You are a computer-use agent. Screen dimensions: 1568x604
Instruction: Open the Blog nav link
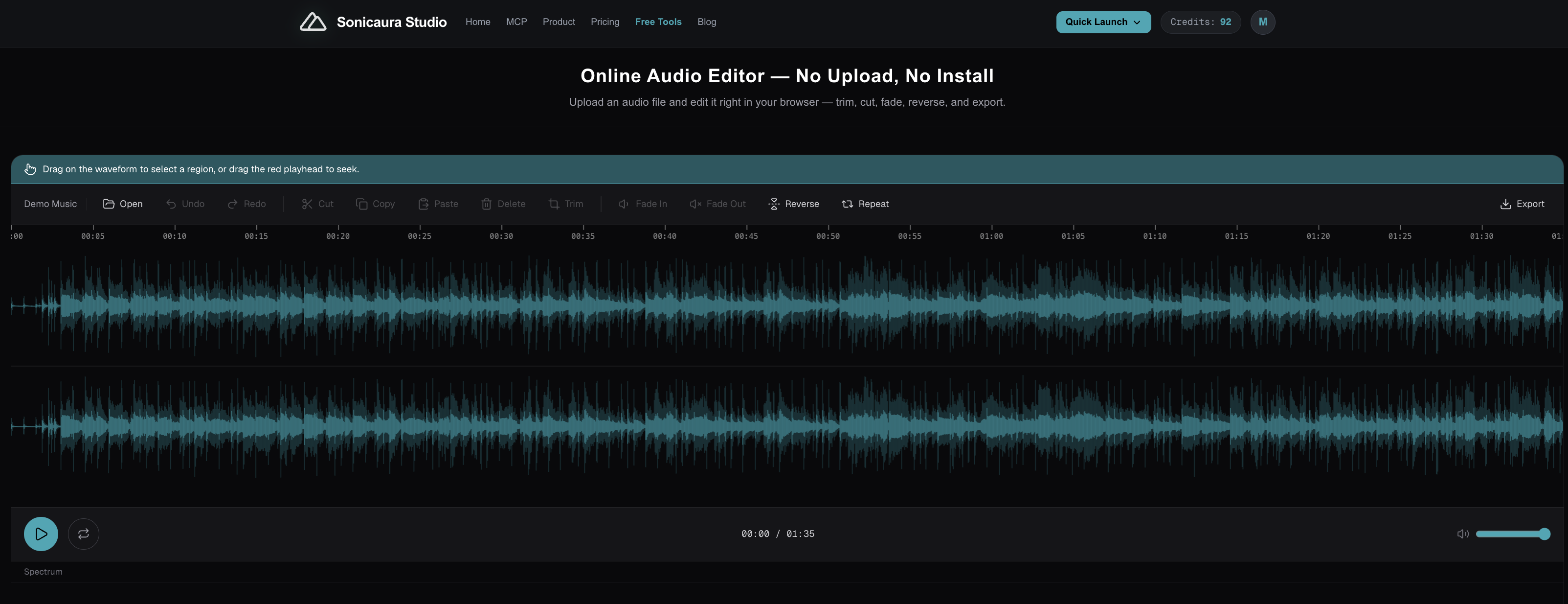click(x=707, y=22)
